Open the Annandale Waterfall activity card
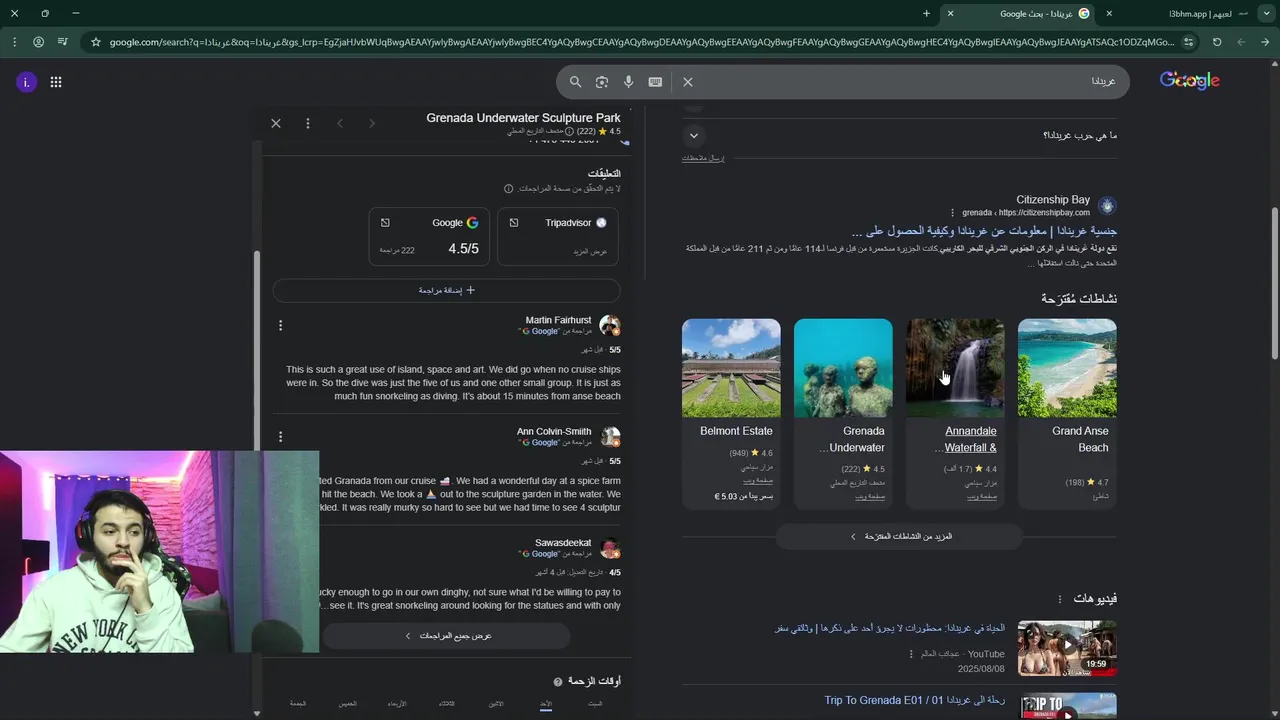Viewport: 1280px width, 720px height. tap(955, 413)
